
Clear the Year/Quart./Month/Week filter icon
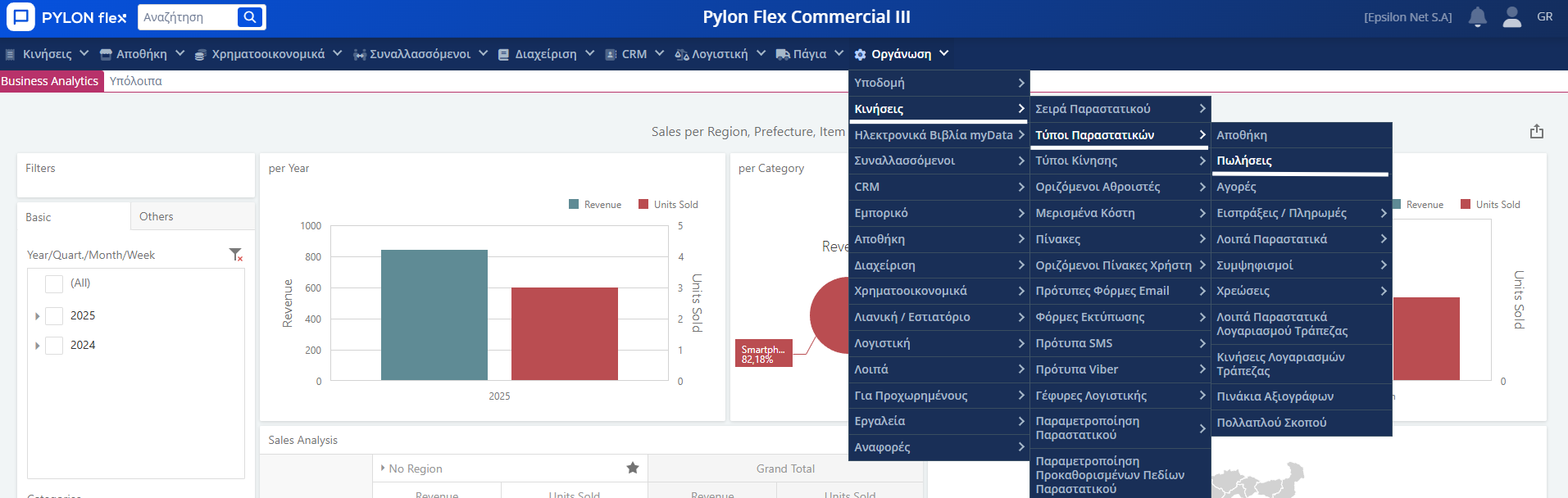coord(236,255)
